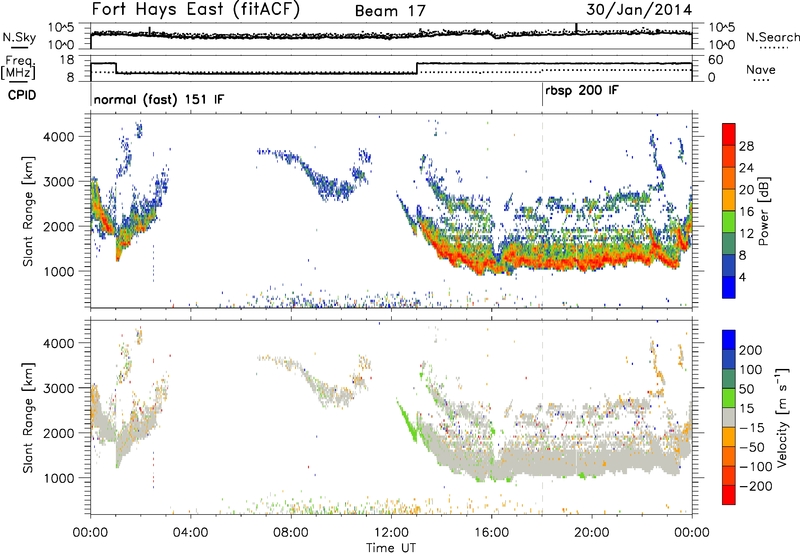Click the '200' Velocity colorbar value
This screenshot has height=554, width=800.
[751, 350]
